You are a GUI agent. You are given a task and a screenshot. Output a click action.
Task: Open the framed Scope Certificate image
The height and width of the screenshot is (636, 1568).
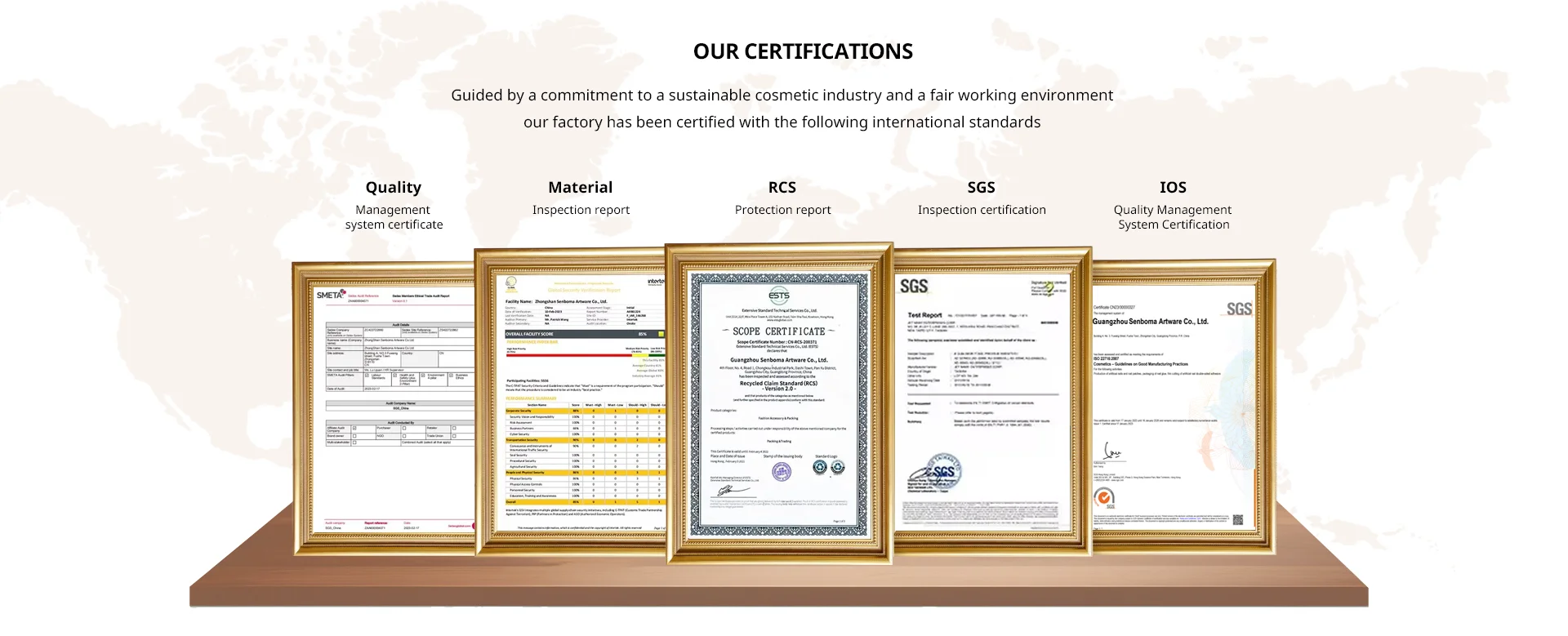[x=779, y=404]
